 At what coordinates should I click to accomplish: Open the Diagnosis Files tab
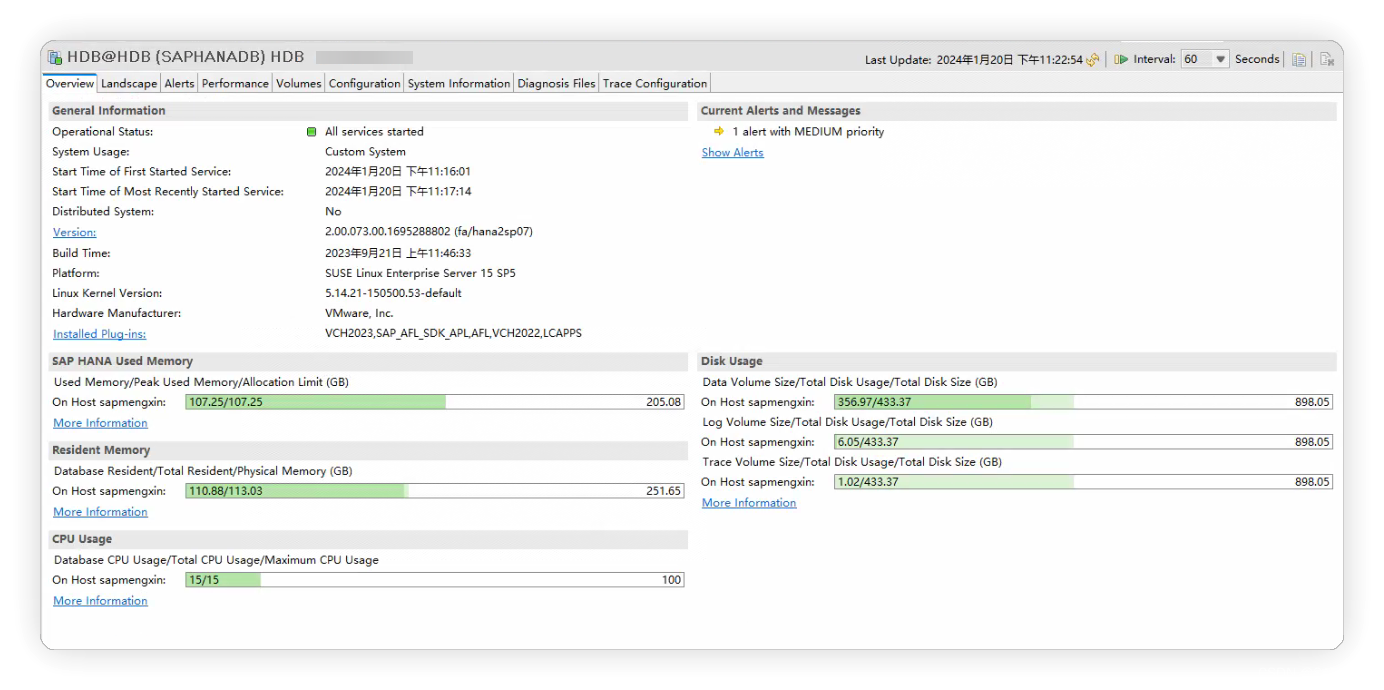click(556, 83)
